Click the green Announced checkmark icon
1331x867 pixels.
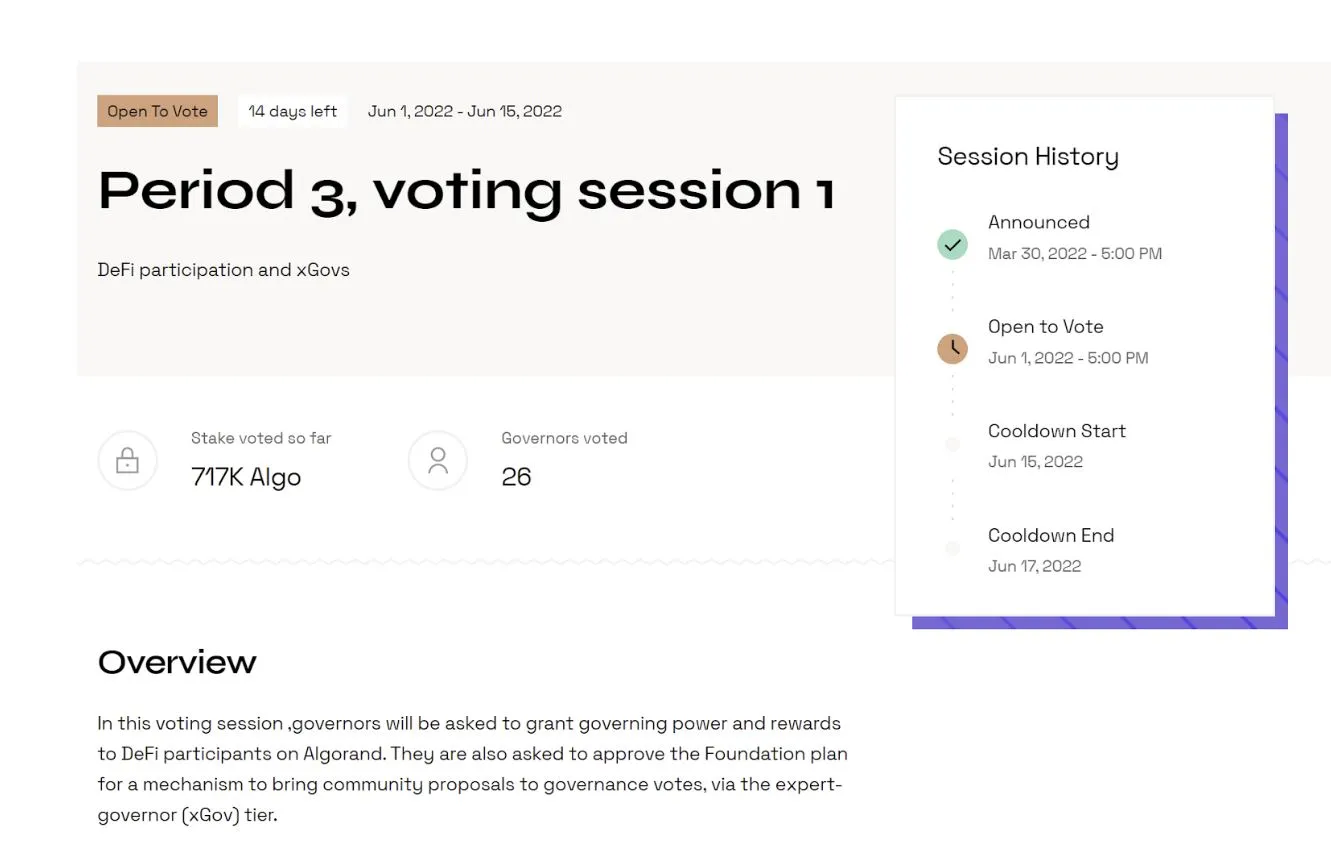tap(952, 244)
